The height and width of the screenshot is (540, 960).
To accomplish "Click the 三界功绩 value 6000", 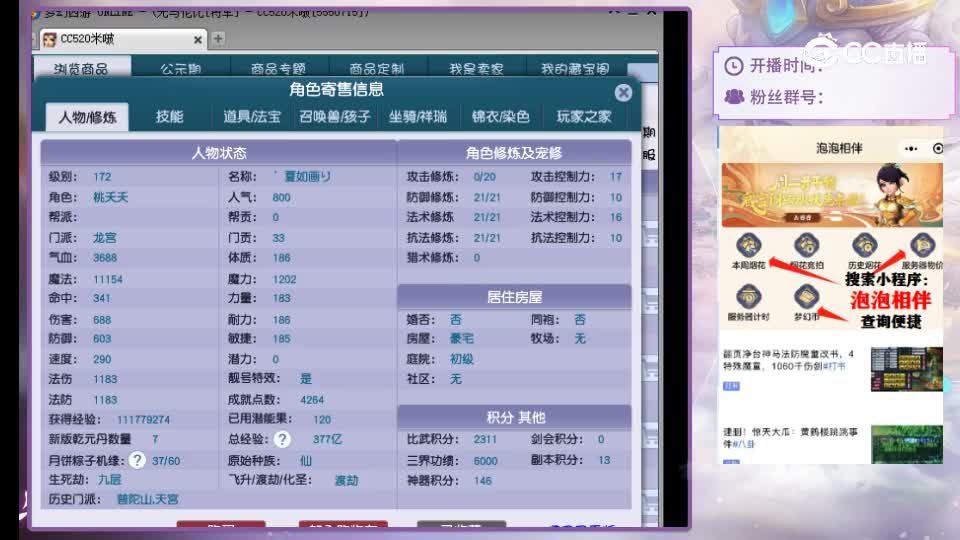I will pos(486,460).
